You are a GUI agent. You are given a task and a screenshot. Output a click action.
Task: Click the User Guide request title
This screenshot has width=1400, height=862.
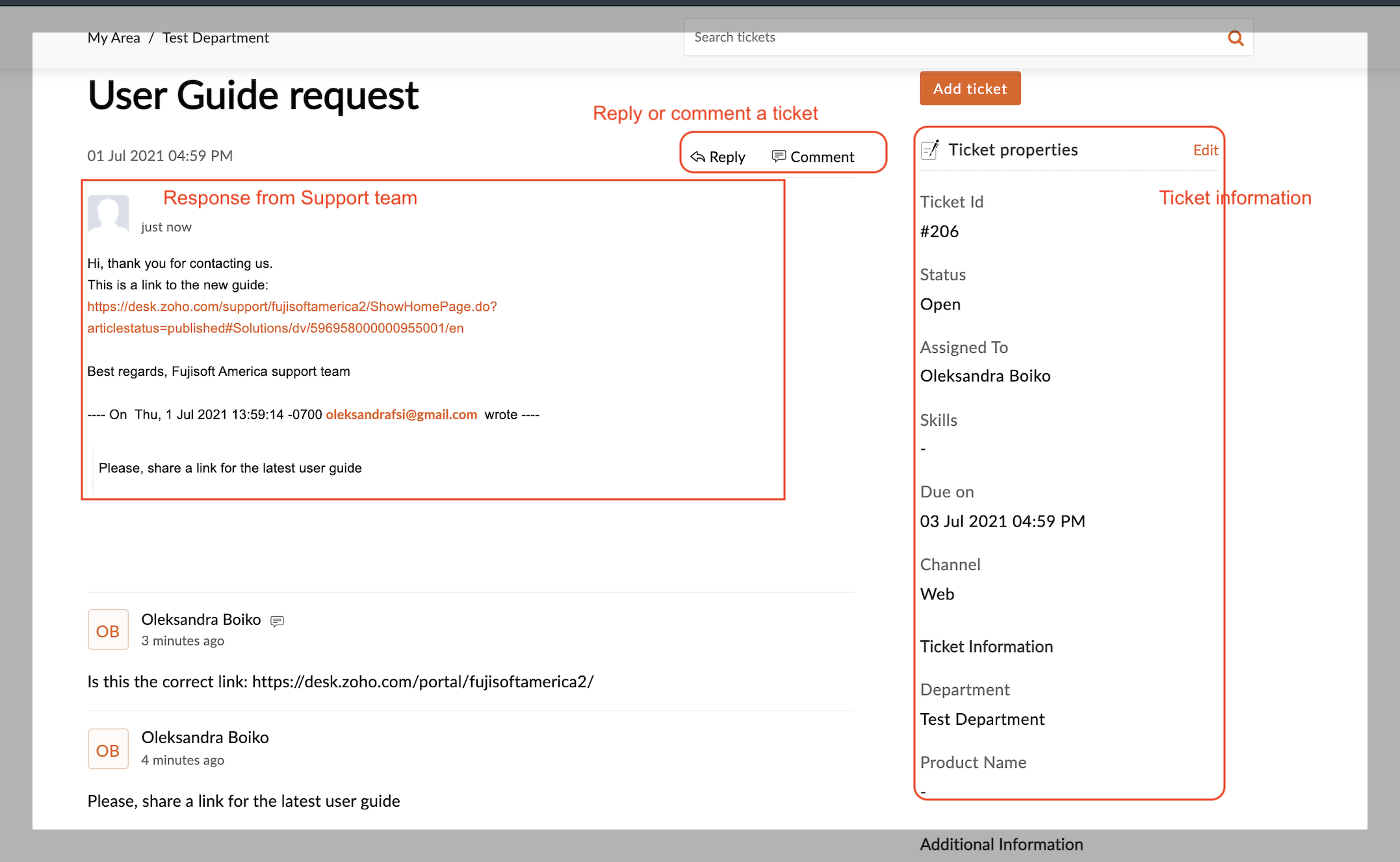253,96
